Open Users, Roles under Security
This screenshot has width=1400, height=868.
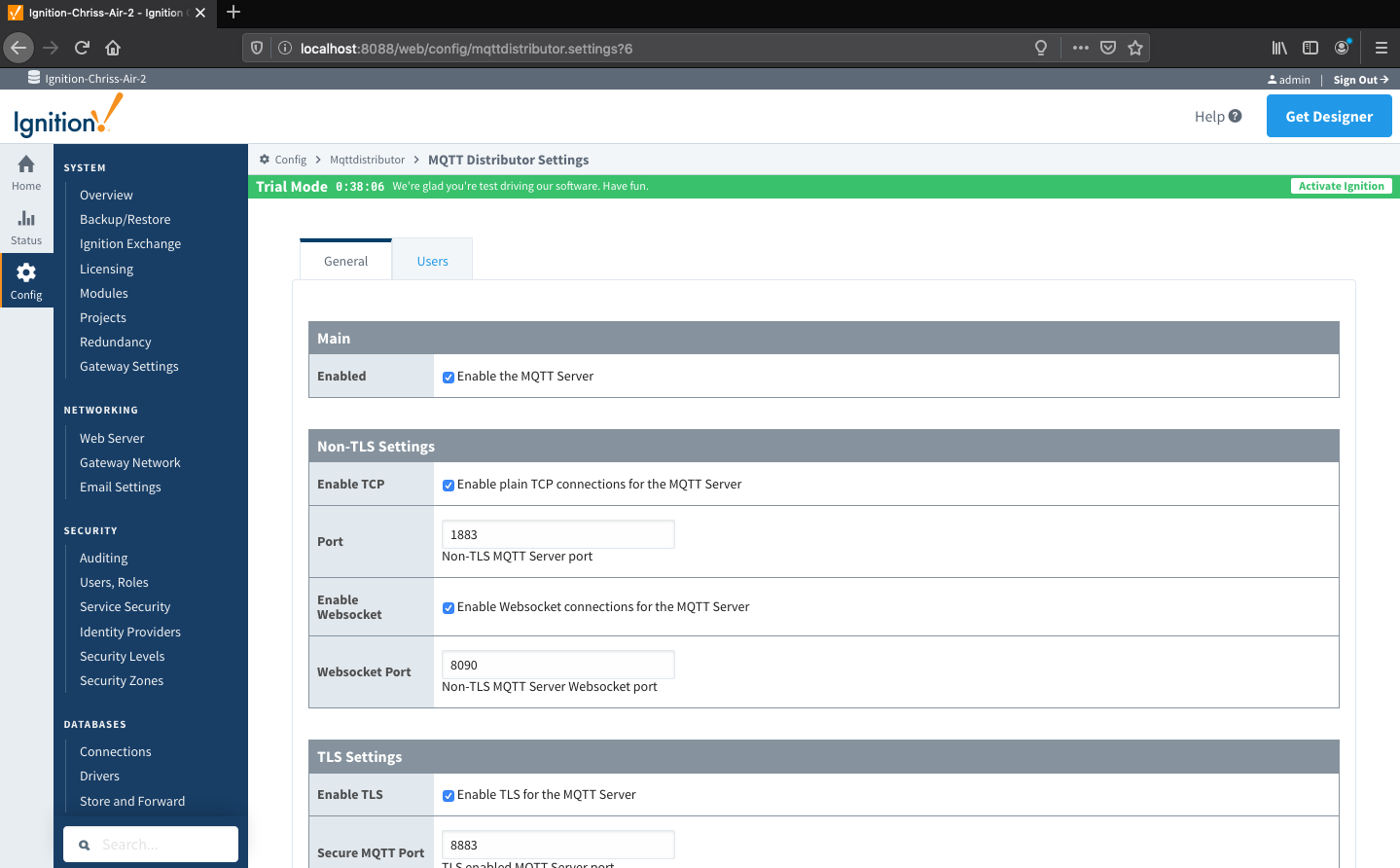(x=114, y=582)
